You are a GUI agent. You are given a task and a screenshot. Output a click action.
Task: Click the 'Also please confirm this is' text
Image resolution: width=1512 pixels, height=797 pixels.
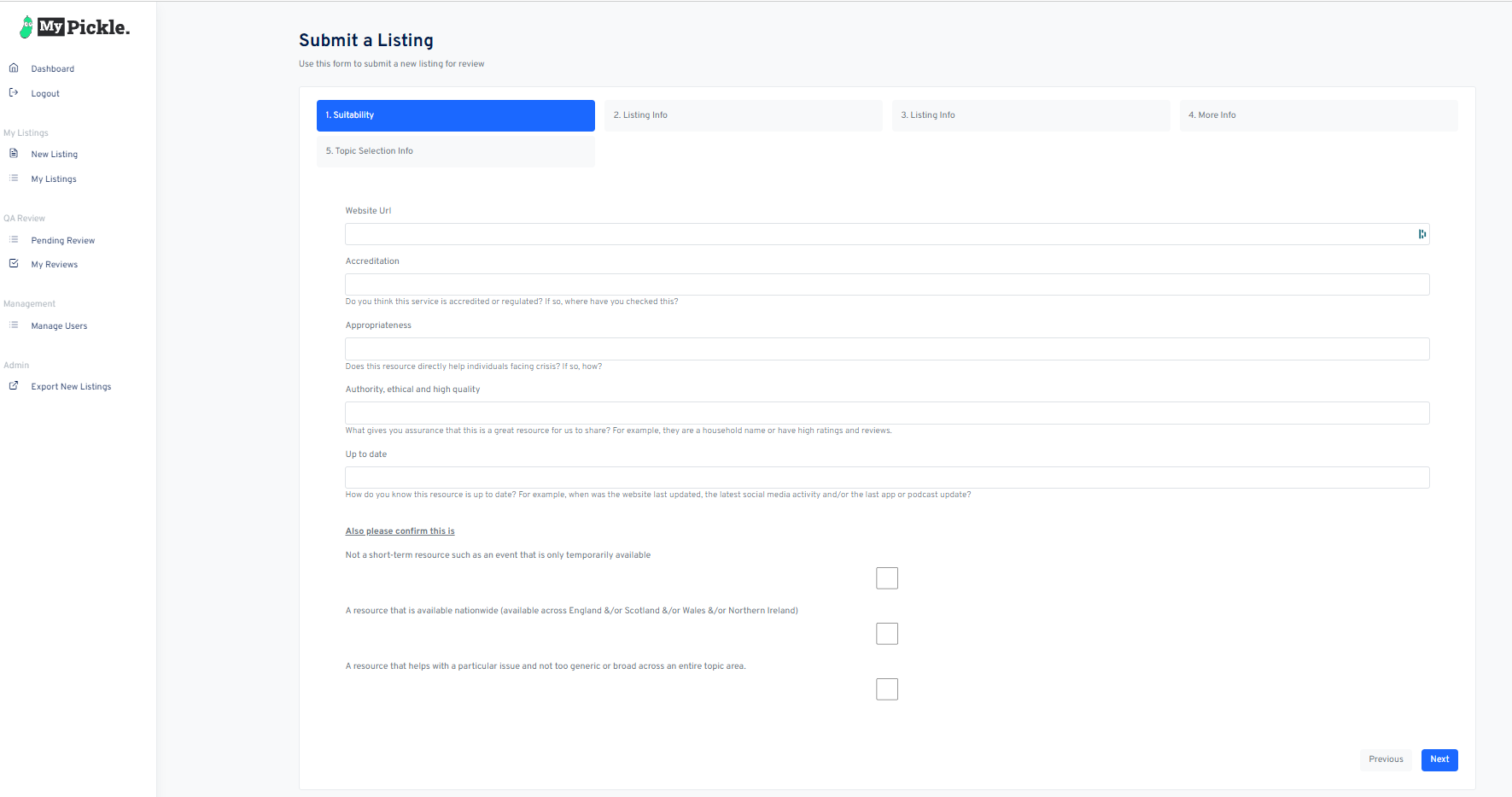point(400,531)
